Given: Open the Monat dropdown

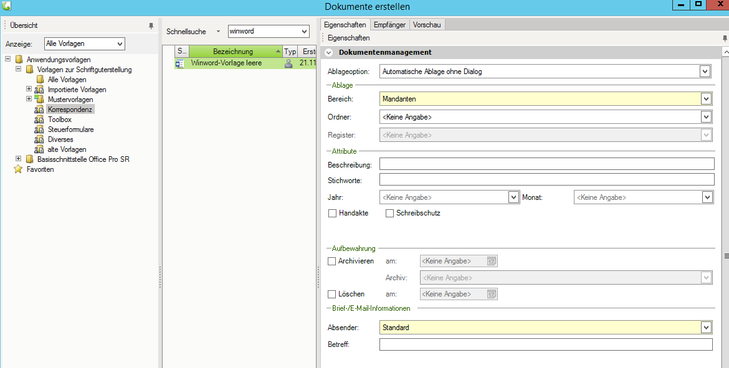Looking at the screenshot, I should [x=707, y=197].
